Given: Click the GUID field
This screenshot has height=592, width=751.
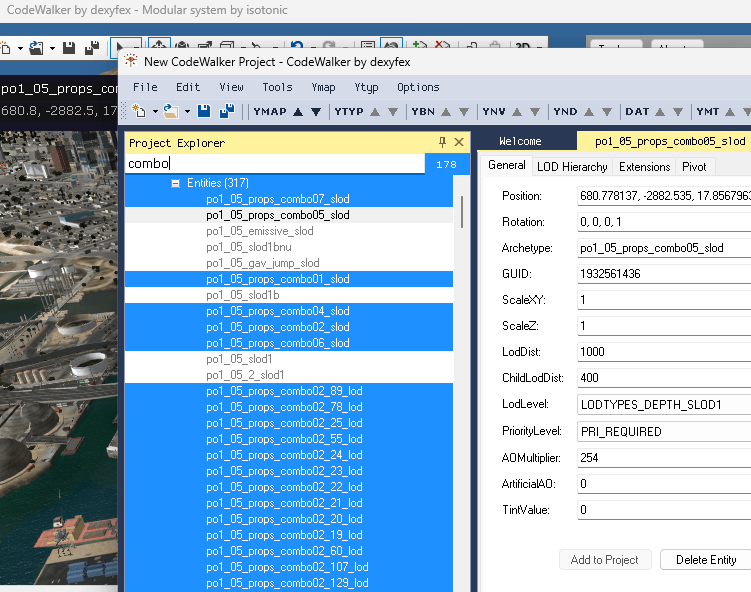Looking at the screenshot, I should 664,274.
